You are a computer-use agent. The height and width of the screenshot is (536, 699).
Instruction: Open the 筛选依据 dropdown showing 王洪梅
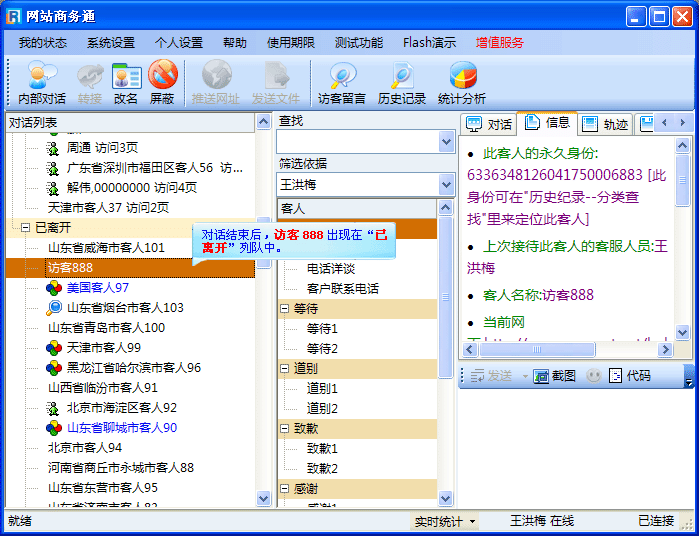(446, 185)
